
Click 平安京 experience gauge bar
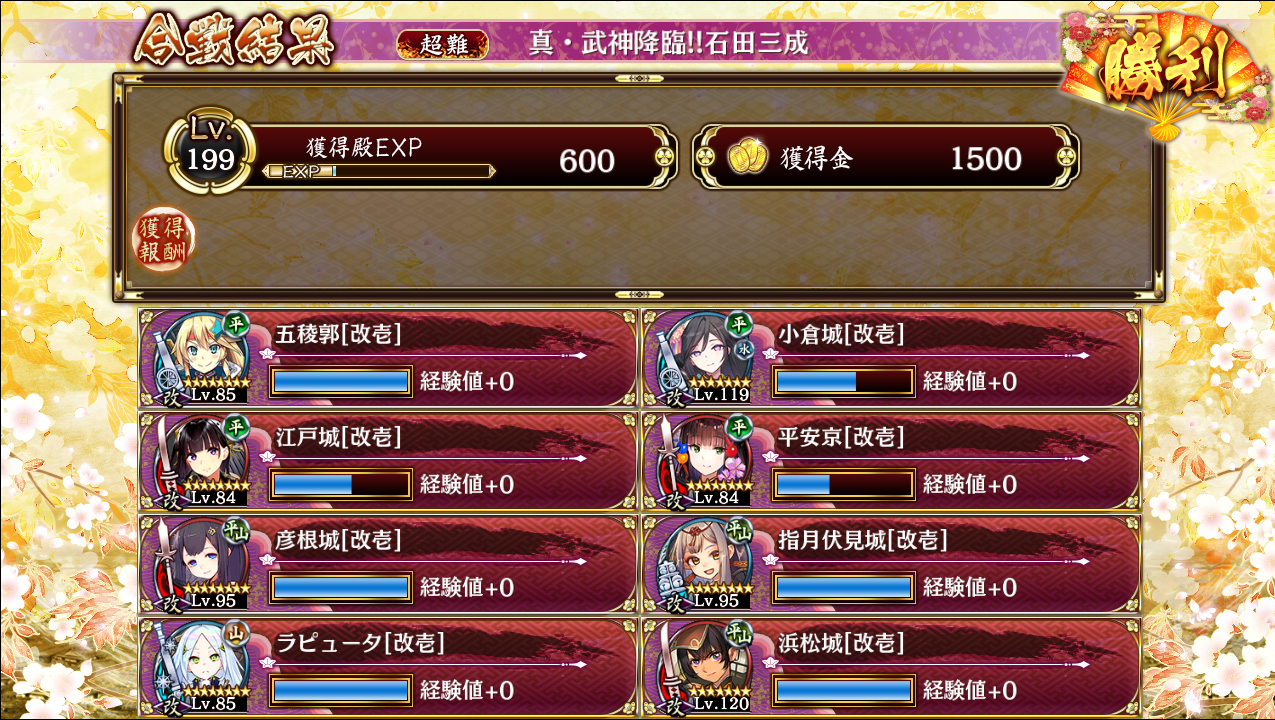tap(844, 485)
